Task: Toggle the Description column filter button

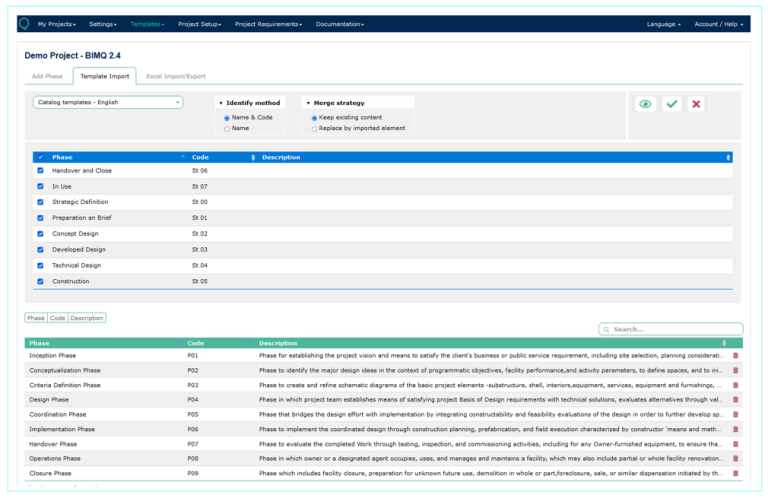Action: (x=87, y=318)
